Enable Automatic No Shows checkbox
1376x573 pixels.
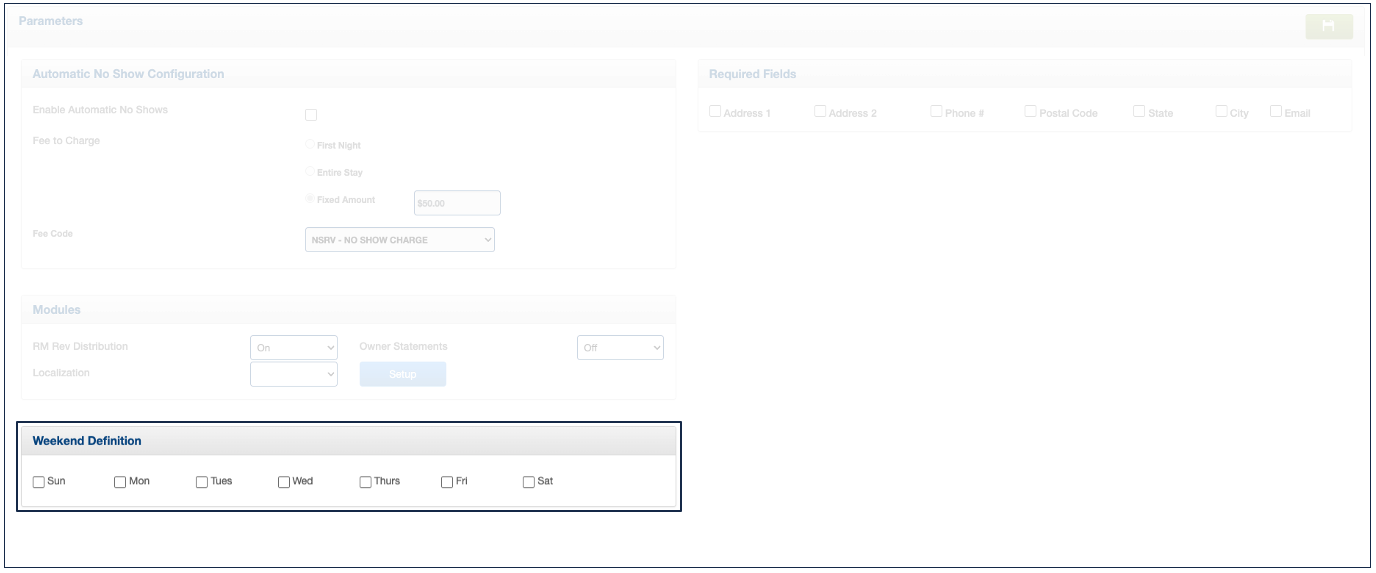point(311,115)
